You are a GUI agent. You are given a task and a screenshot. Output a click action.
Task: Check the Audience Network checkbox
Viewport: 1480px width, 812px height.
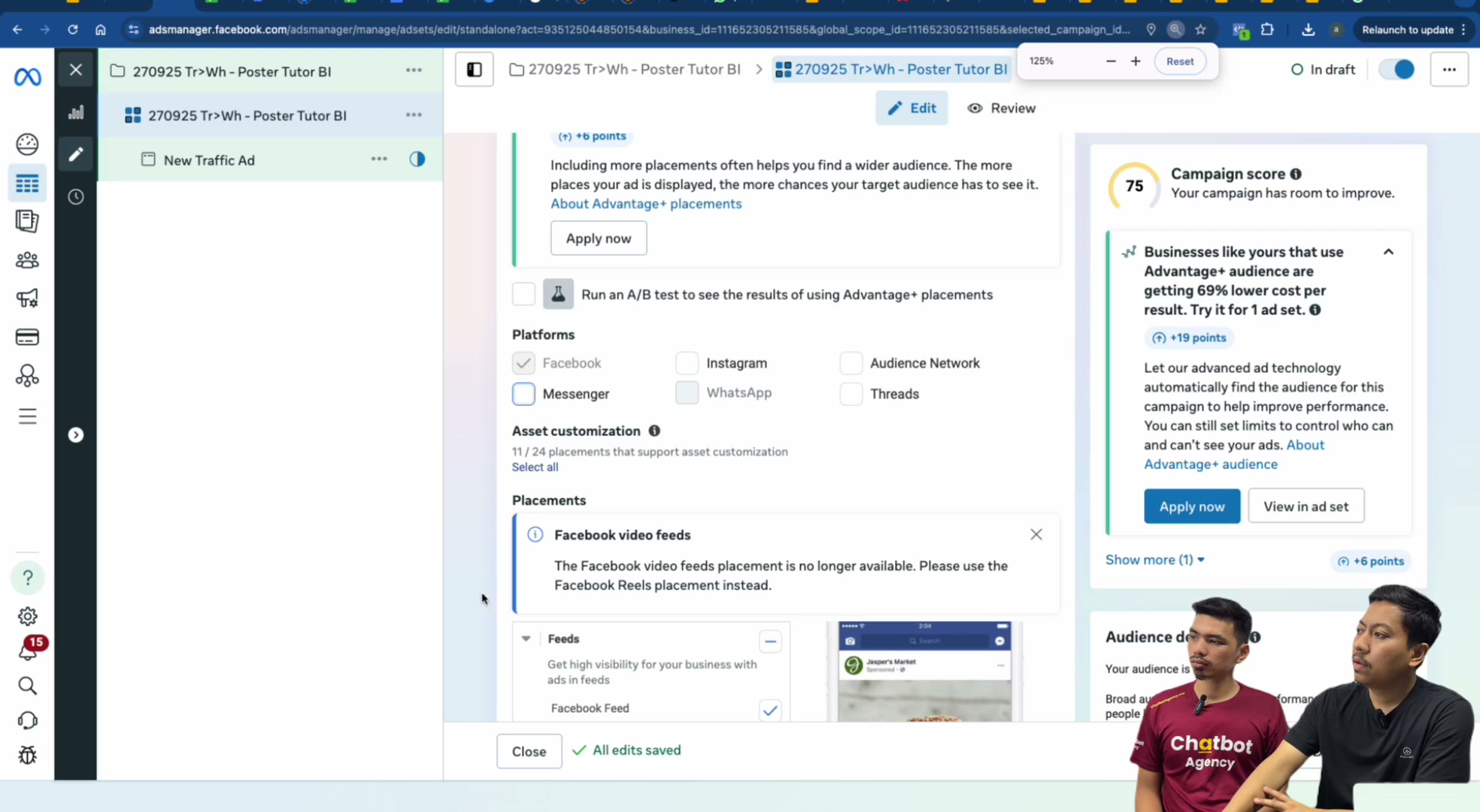(x=851, y=363)
